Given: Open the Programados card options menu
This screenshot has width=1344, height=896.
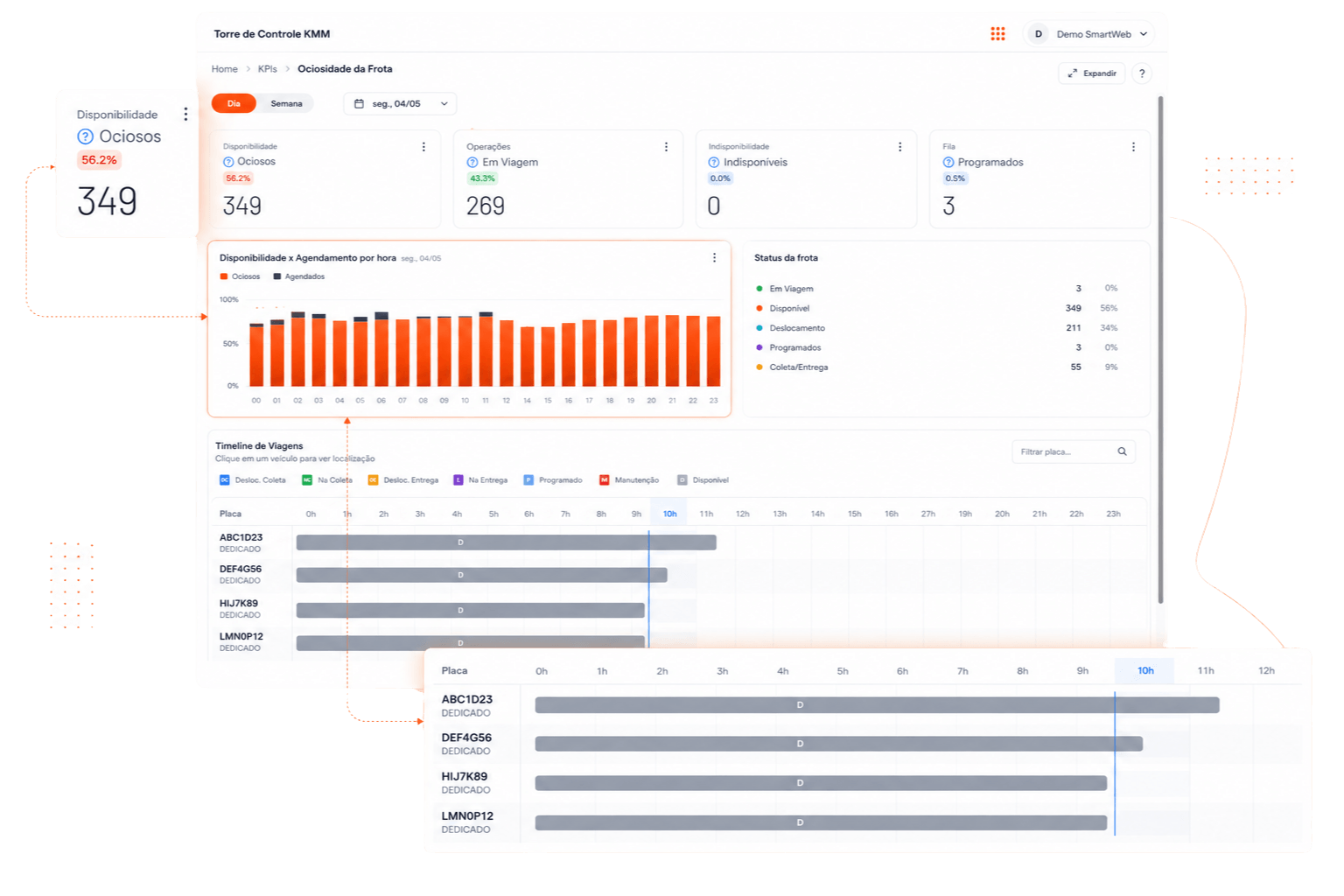Looking at the screenshot, I should [x=1133, y=147].
